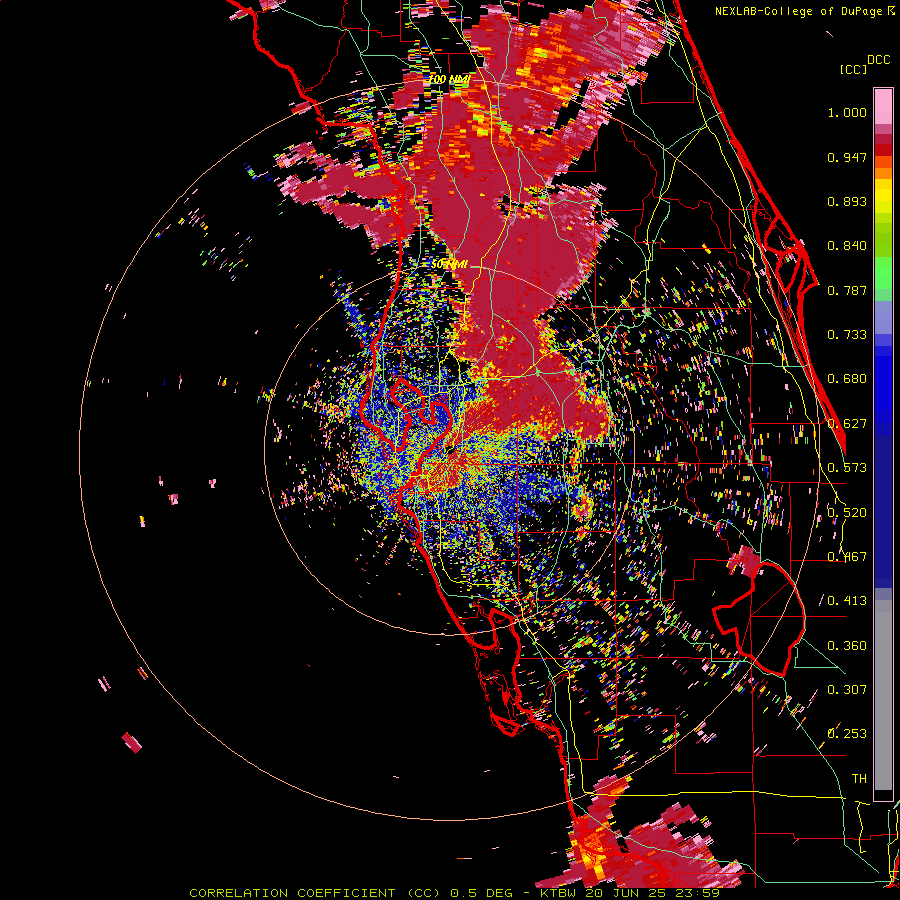Click the TH threshold legend label
The image size is (900, 900).
point(859,779)
